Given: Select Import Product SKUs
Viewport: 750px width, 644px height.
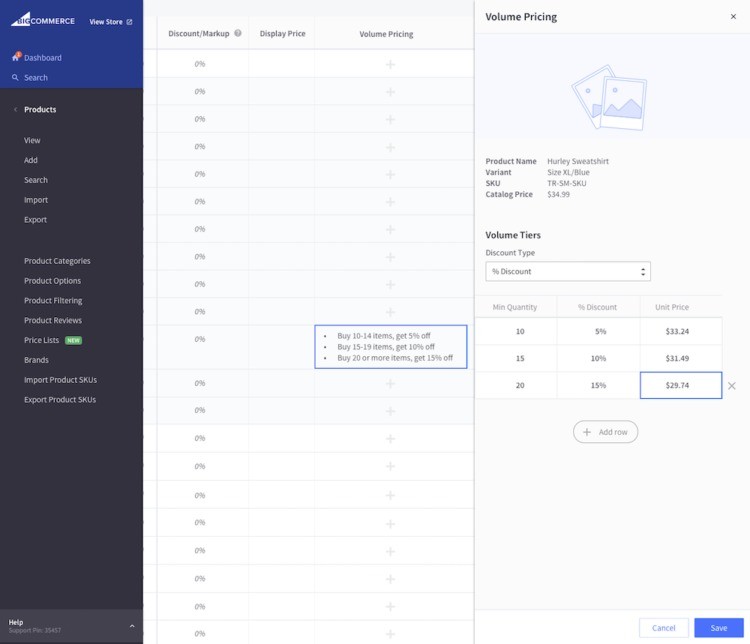Looking at the screenshot, I should pyautogui.click(x=60, y=380).
